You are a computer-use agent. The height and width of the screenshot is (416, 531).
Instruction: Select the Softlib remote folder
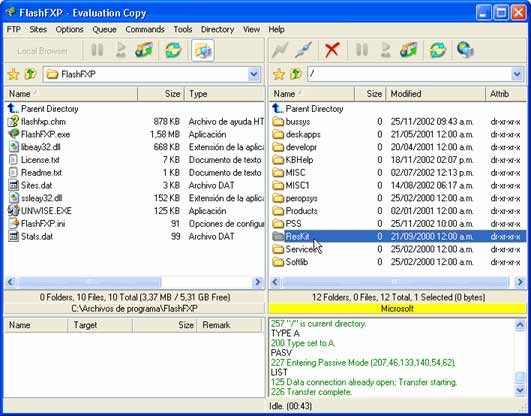297,262
